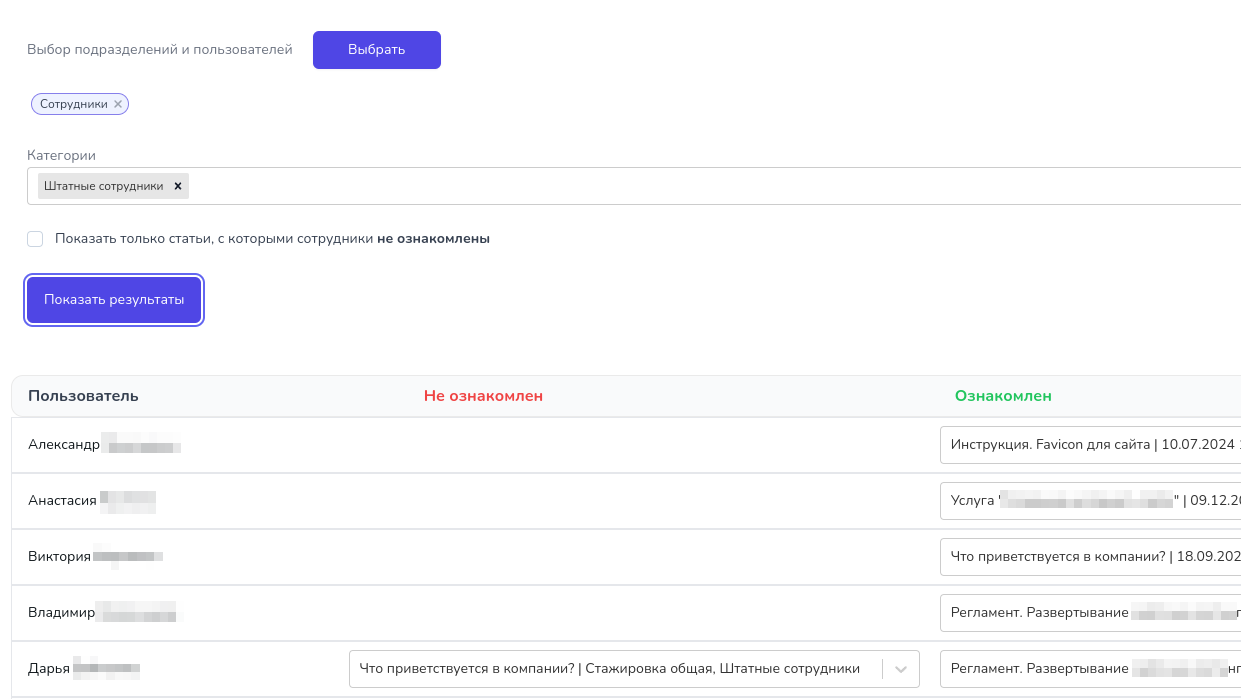Select the Александр user row name
Image resolution: width=1241 pixels, height=699 pixels.
64,445
